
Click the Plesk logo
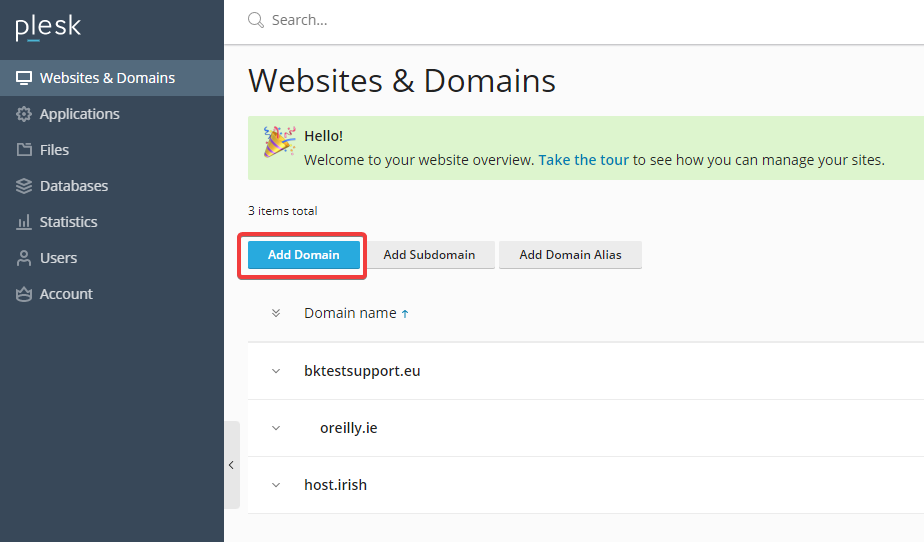46,27
